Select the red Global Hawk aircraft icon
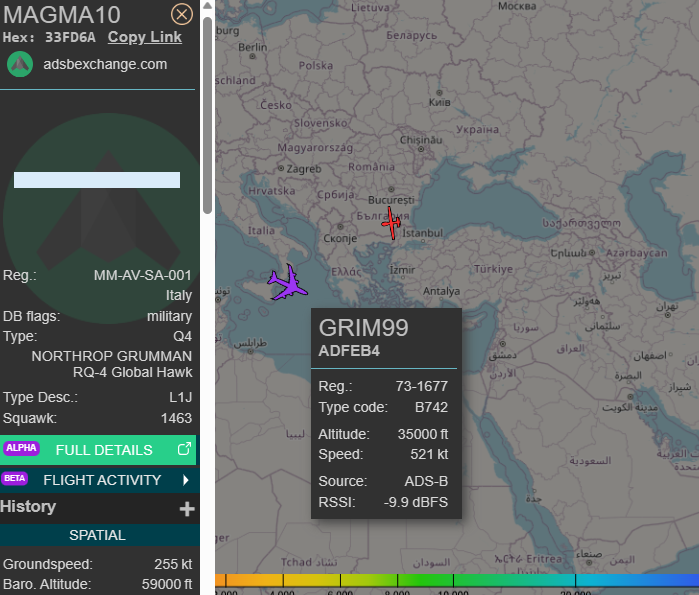The width and height of the screenshot is (699, 595). click(x=391, y=223)
